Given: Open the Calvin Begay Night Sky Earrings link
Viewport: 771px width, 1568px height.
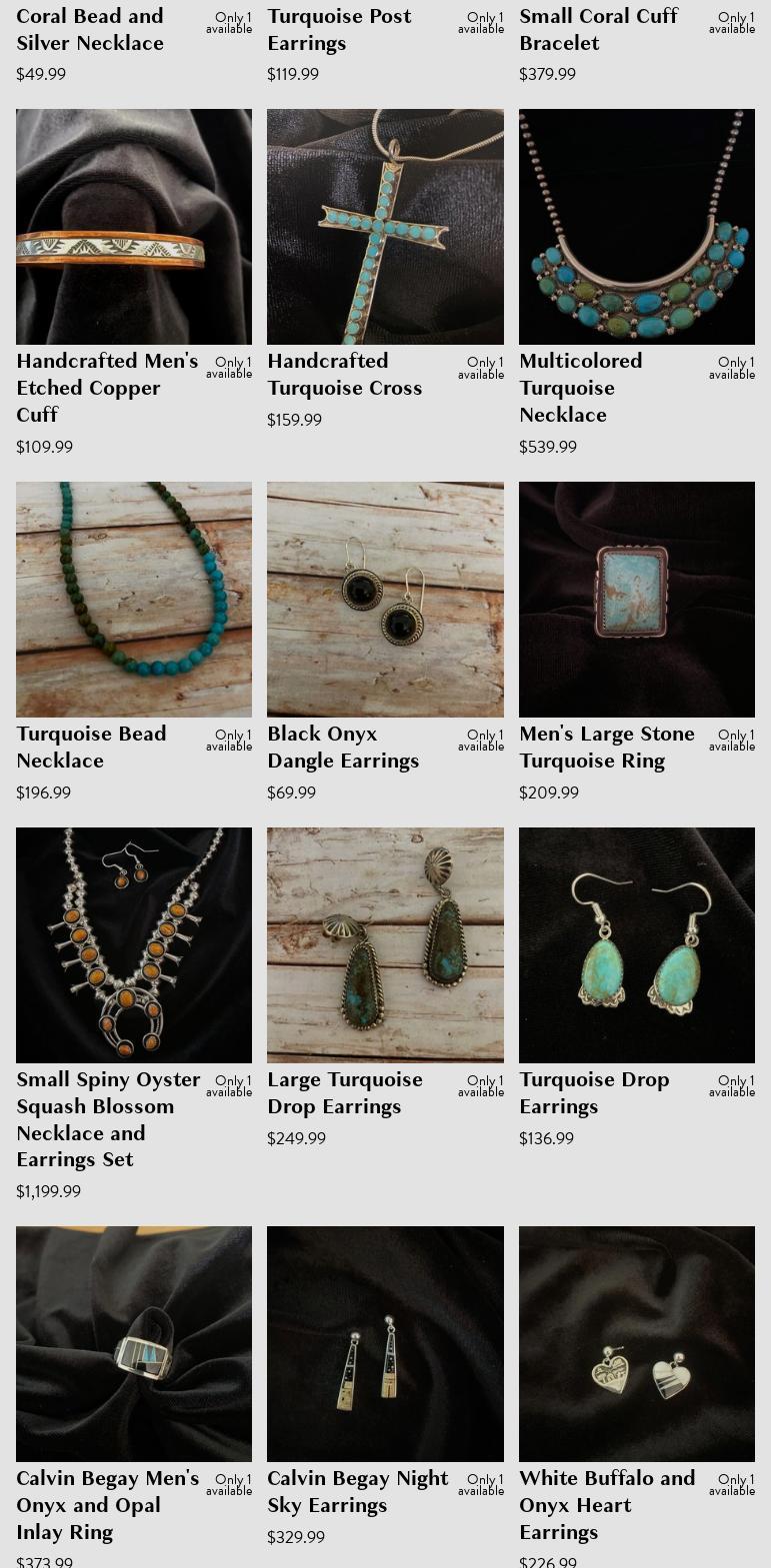Looking at the screenshot, I should pyautogui.click(x=358, y=1492).
